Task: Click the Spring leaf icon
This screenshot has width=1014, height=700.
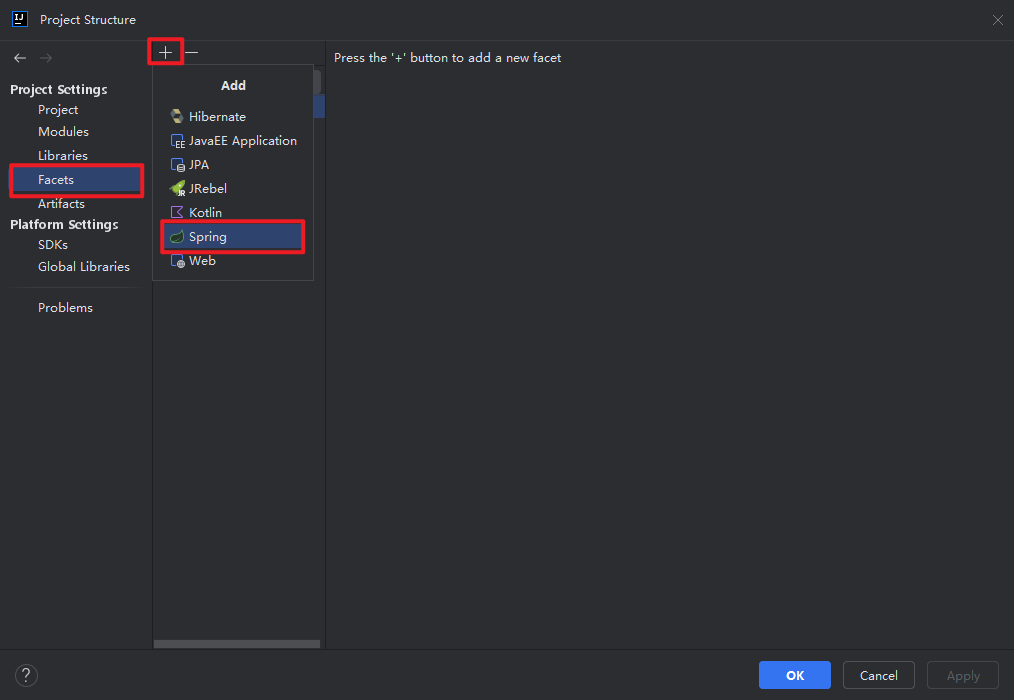Action: tap(177, 237)
